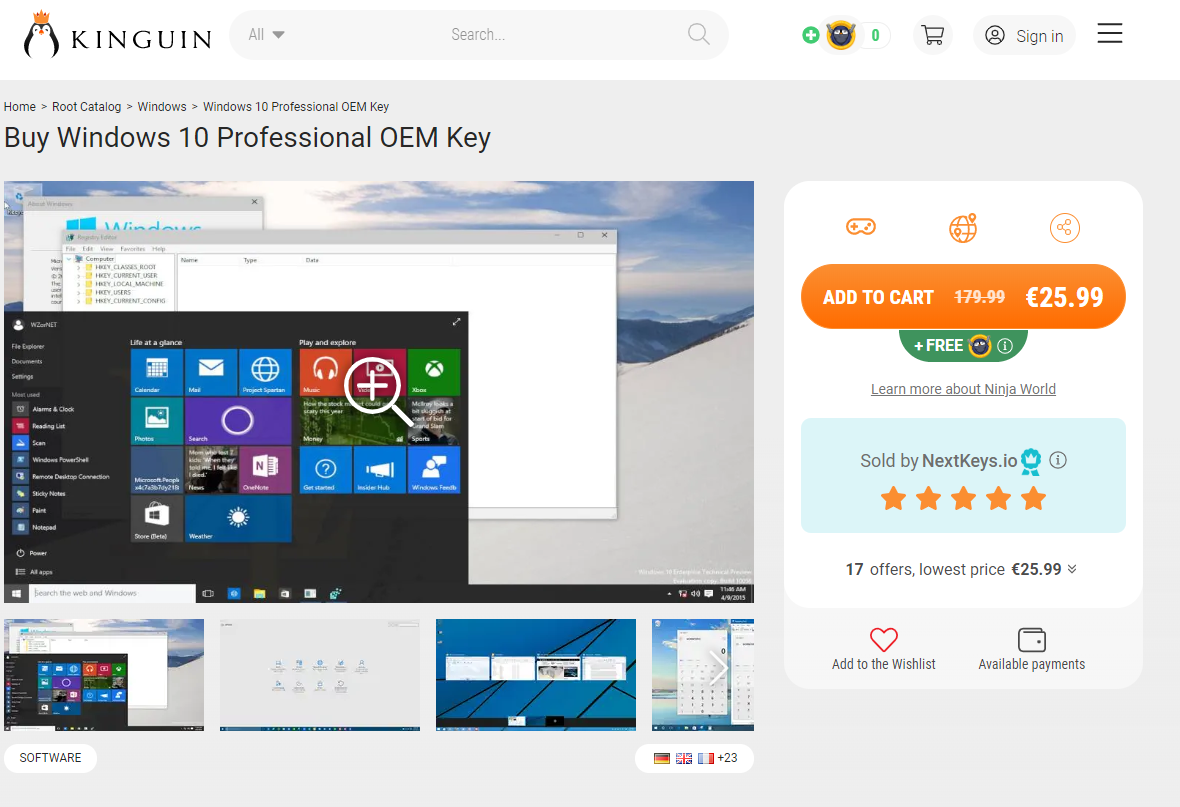Click the SOFTWARE tag
1180x807 pixels.
tap(50, 758)
